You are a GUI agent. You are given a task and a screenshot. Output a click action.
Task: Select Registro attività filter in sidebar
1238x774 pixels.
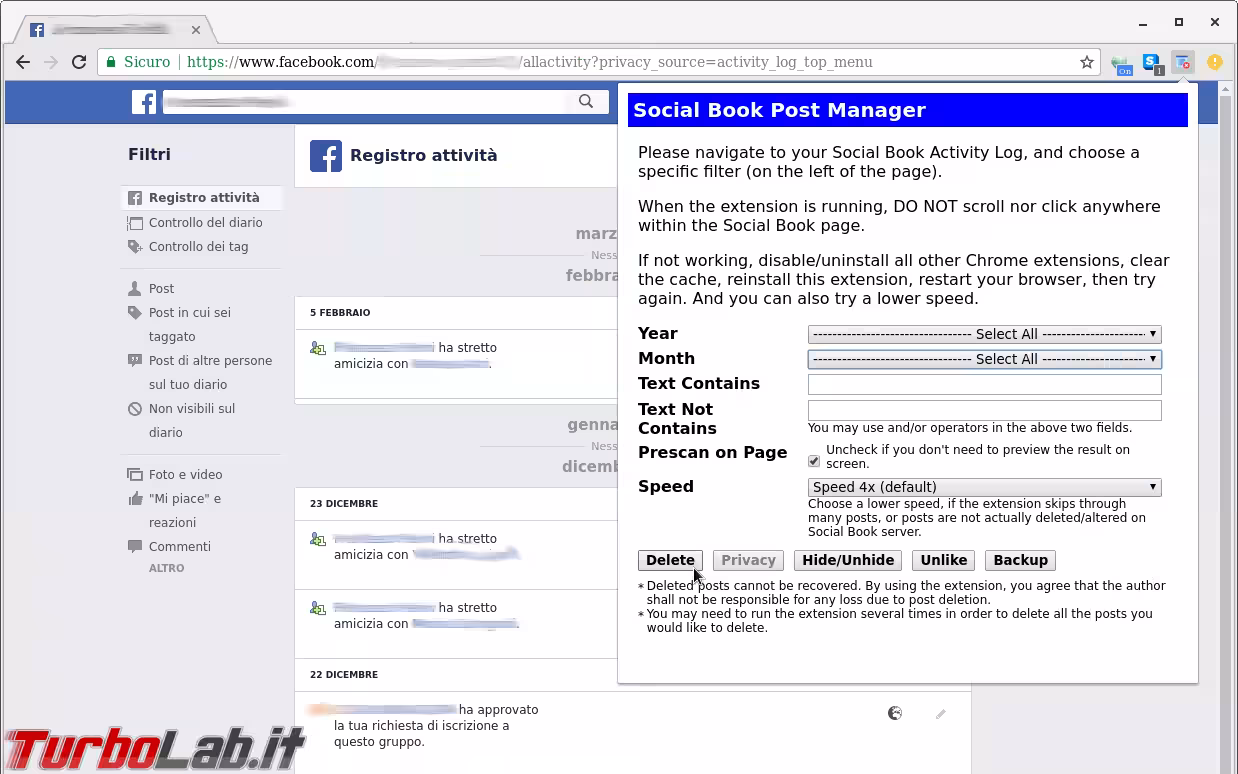202,198
